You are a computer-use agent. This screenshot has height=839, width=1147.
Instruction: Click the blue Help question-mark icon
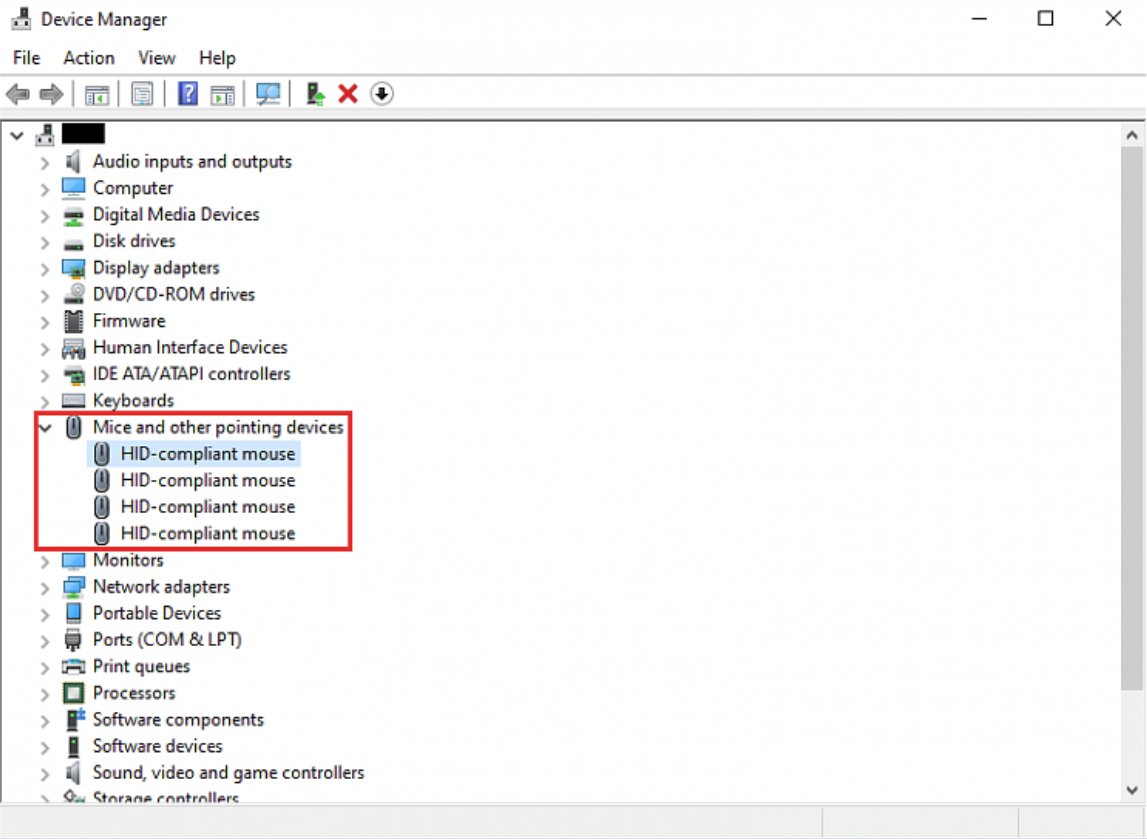tap(188, 94)
